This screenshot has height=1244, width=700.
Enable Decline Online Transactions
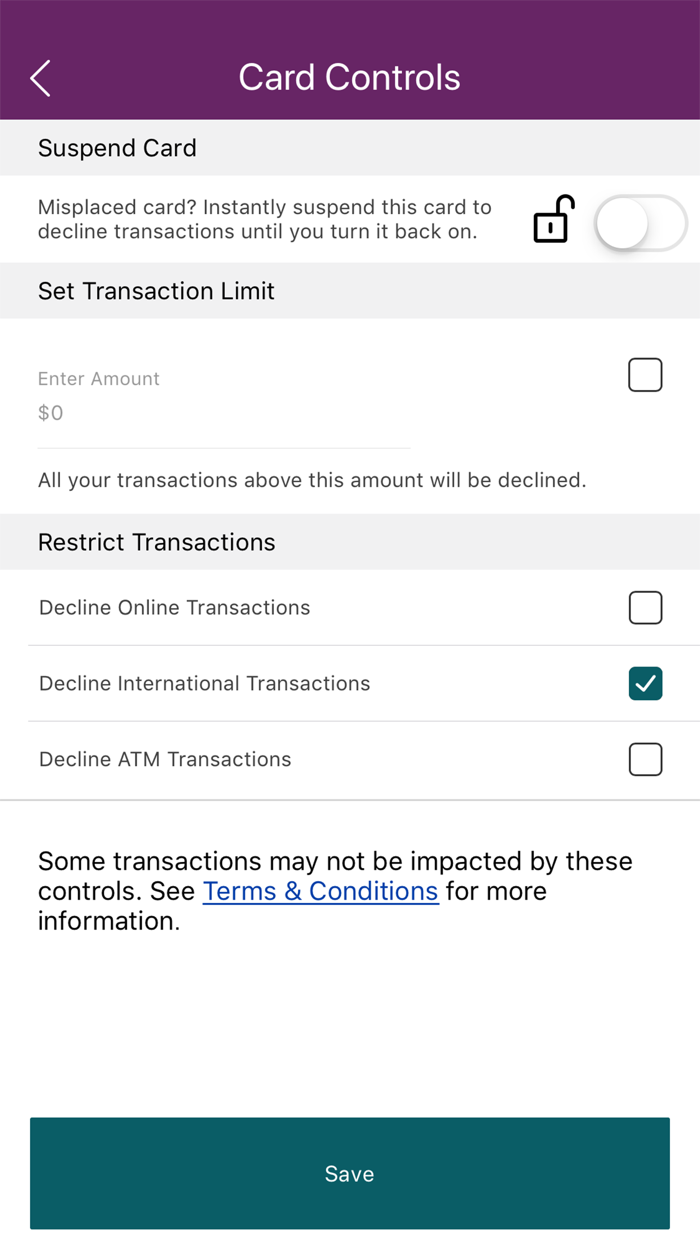645,607
